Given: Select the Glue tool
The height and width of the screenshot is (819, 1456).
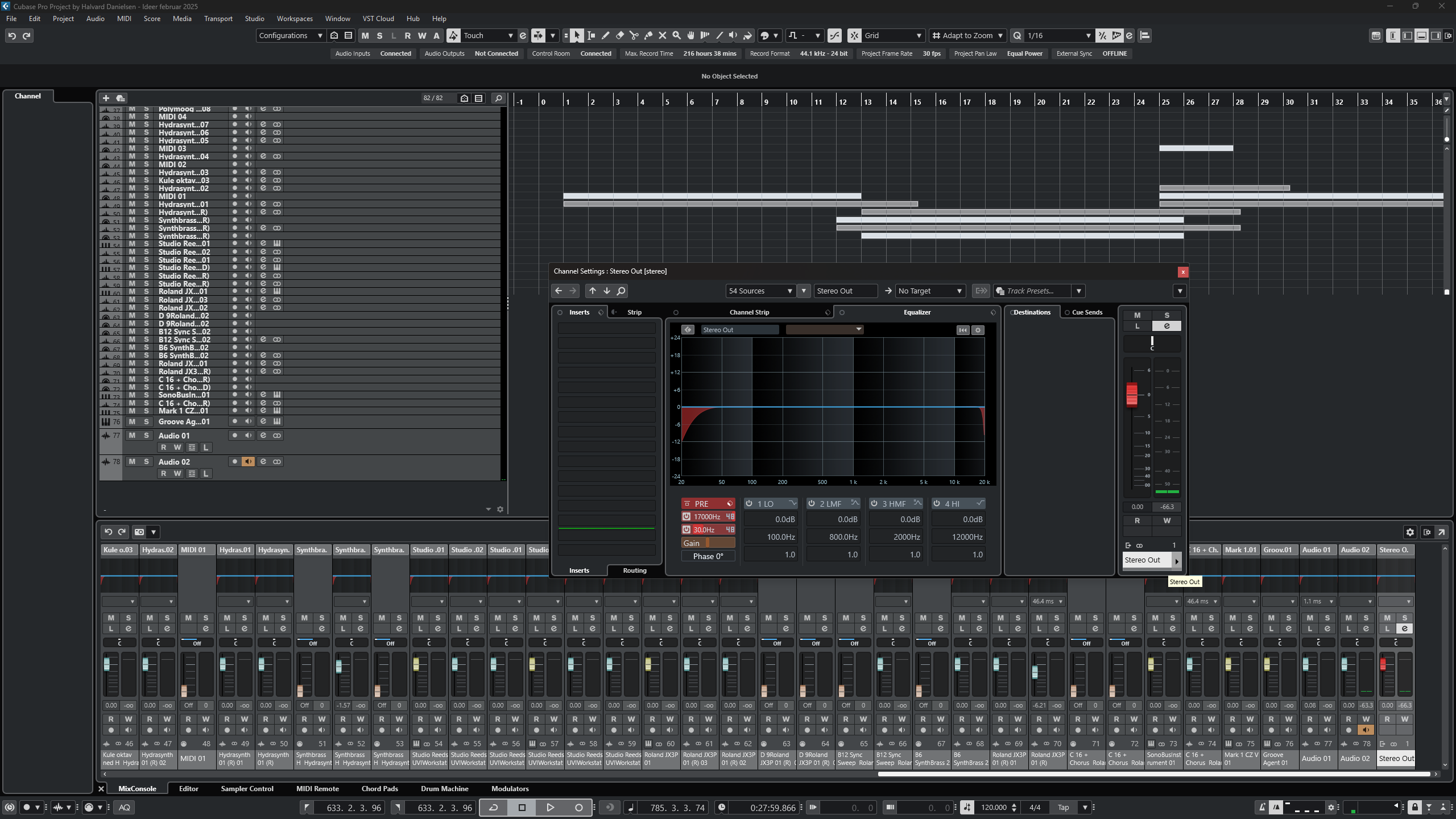Looking at the screenshot, I should point(648,35).
